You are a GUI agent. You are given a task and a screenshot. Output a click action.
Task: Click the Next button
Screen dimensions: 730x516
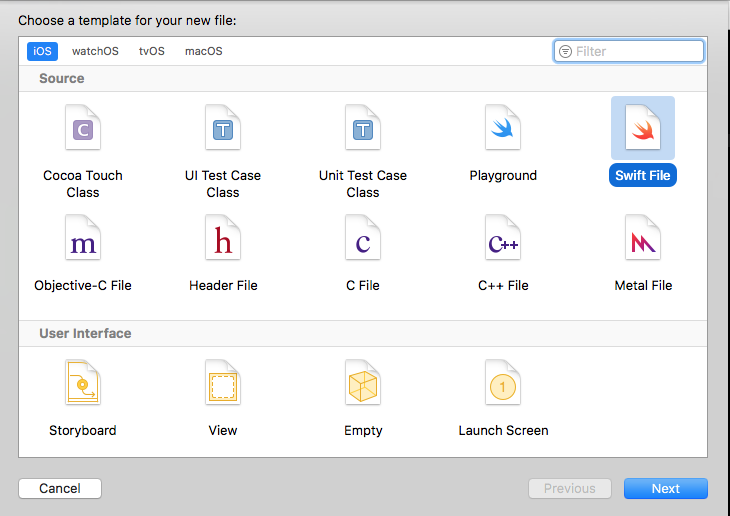pyautogui.click(x=665, y=489)
